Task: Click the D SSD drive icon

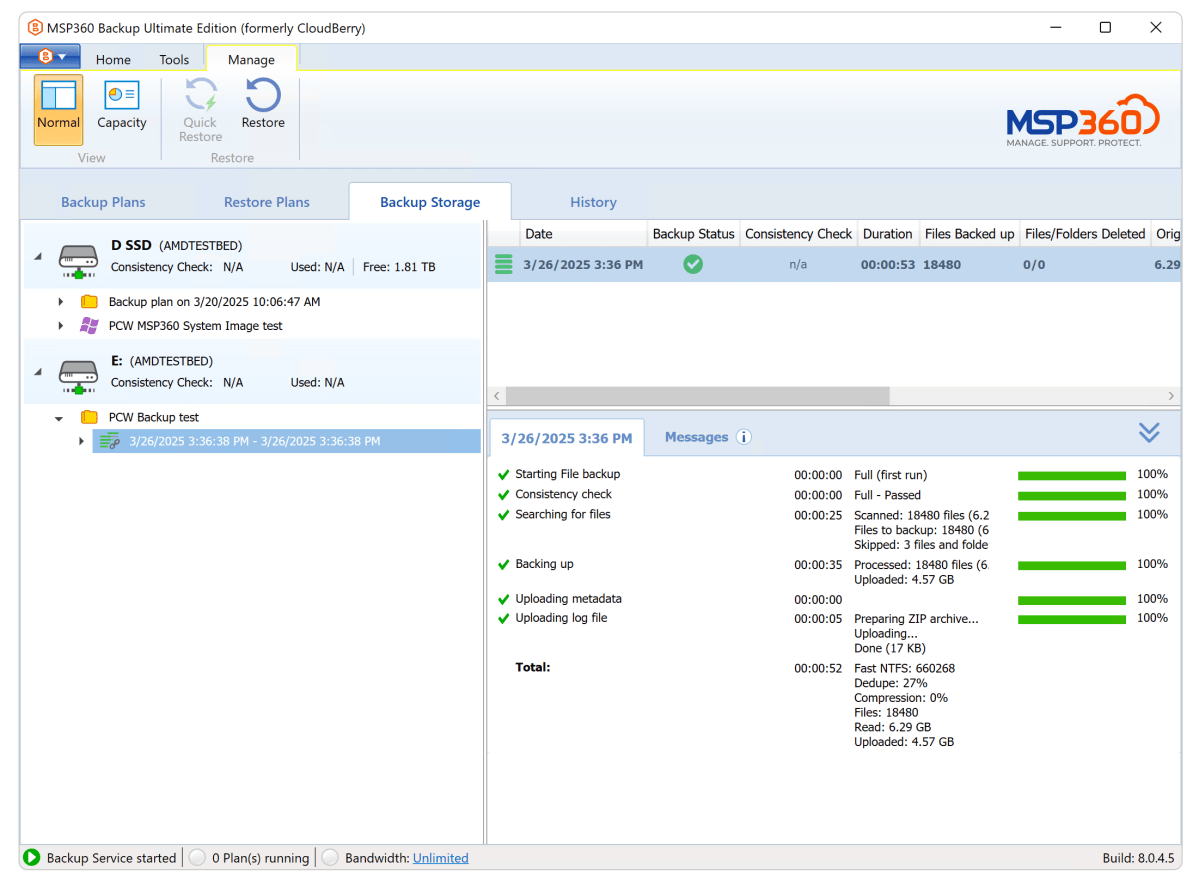Action: [x=78, y=261]
